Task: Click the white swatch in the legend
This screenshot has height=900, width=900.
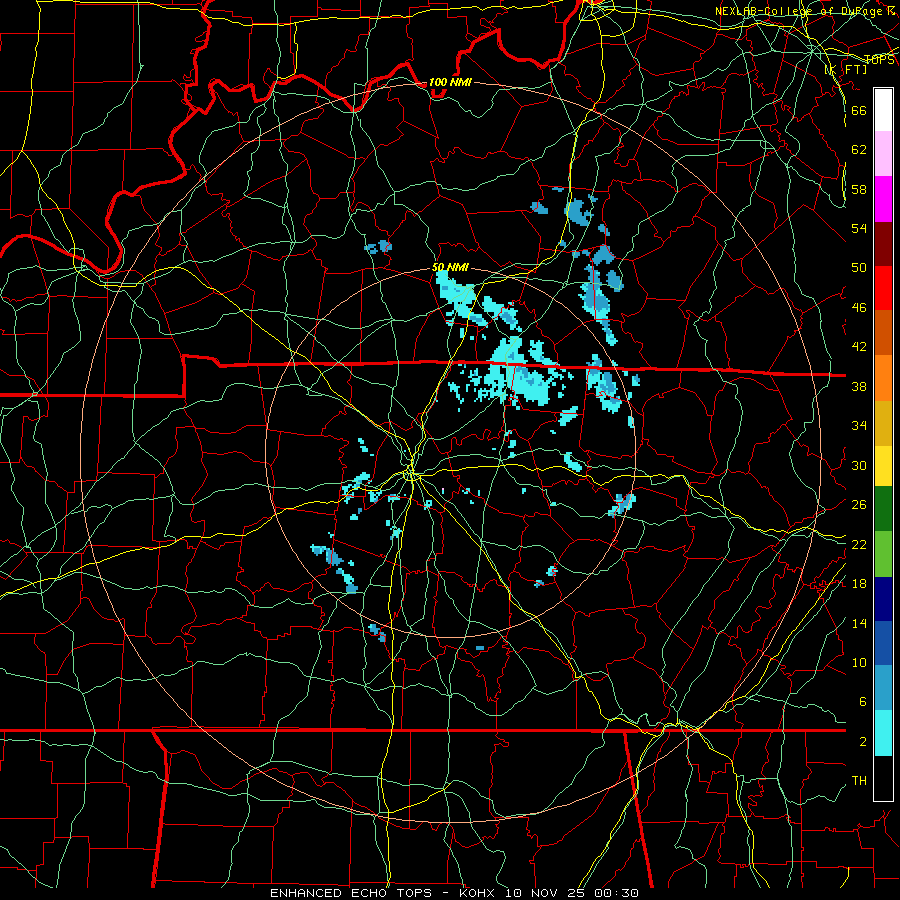Action: 883,110
